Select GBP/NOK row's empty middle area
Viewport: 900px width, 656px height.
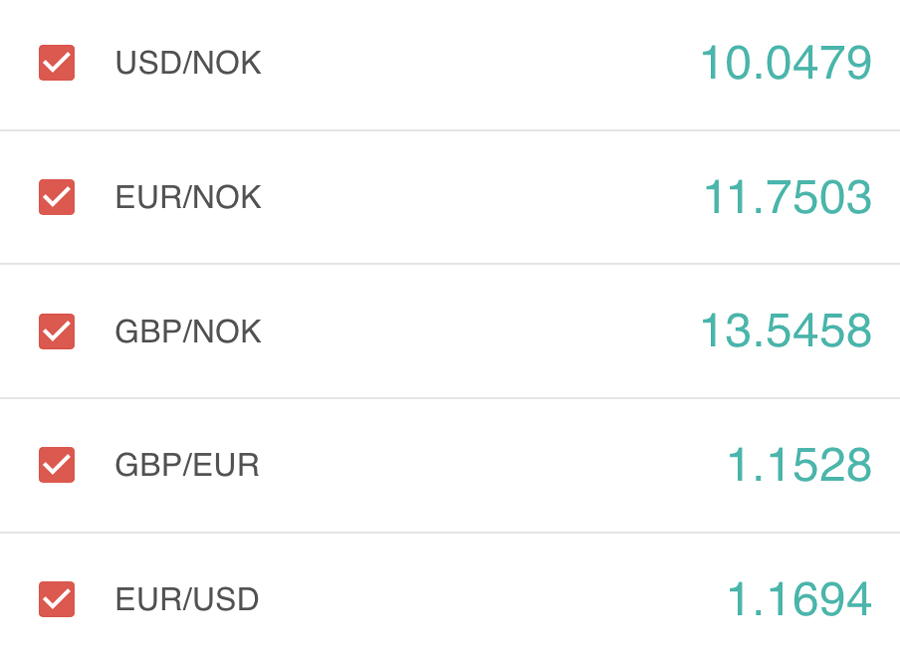click(x=480, y=331)
